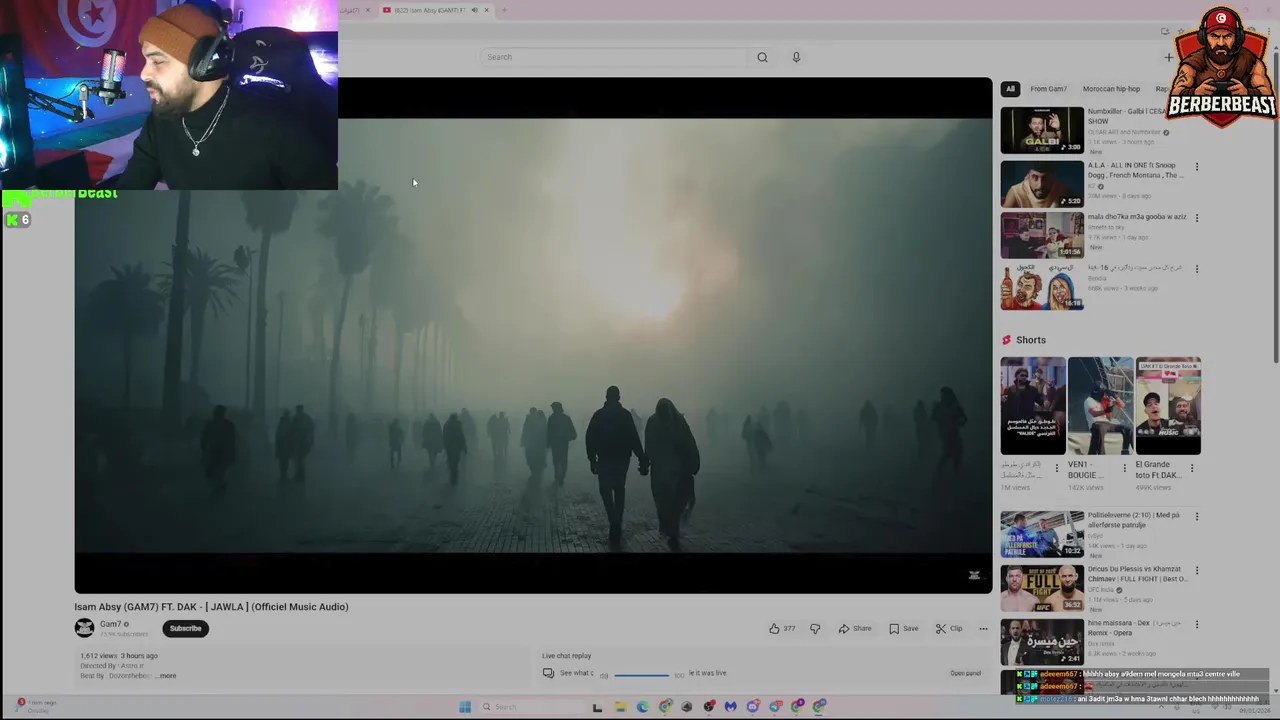1280x720 pixels.
Task: Open the El Grande toto Ft. DAK short
Action: (x=1168, y=406)
